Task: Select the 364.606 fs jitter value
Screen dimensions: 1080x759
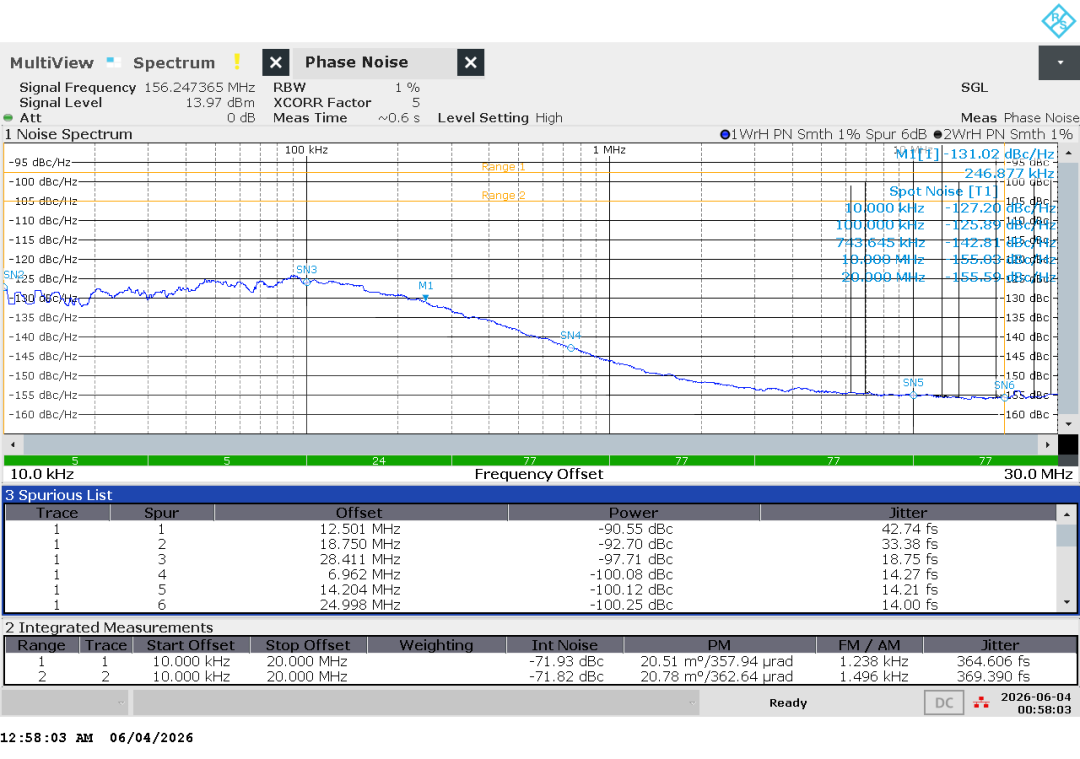Action: 993,661
